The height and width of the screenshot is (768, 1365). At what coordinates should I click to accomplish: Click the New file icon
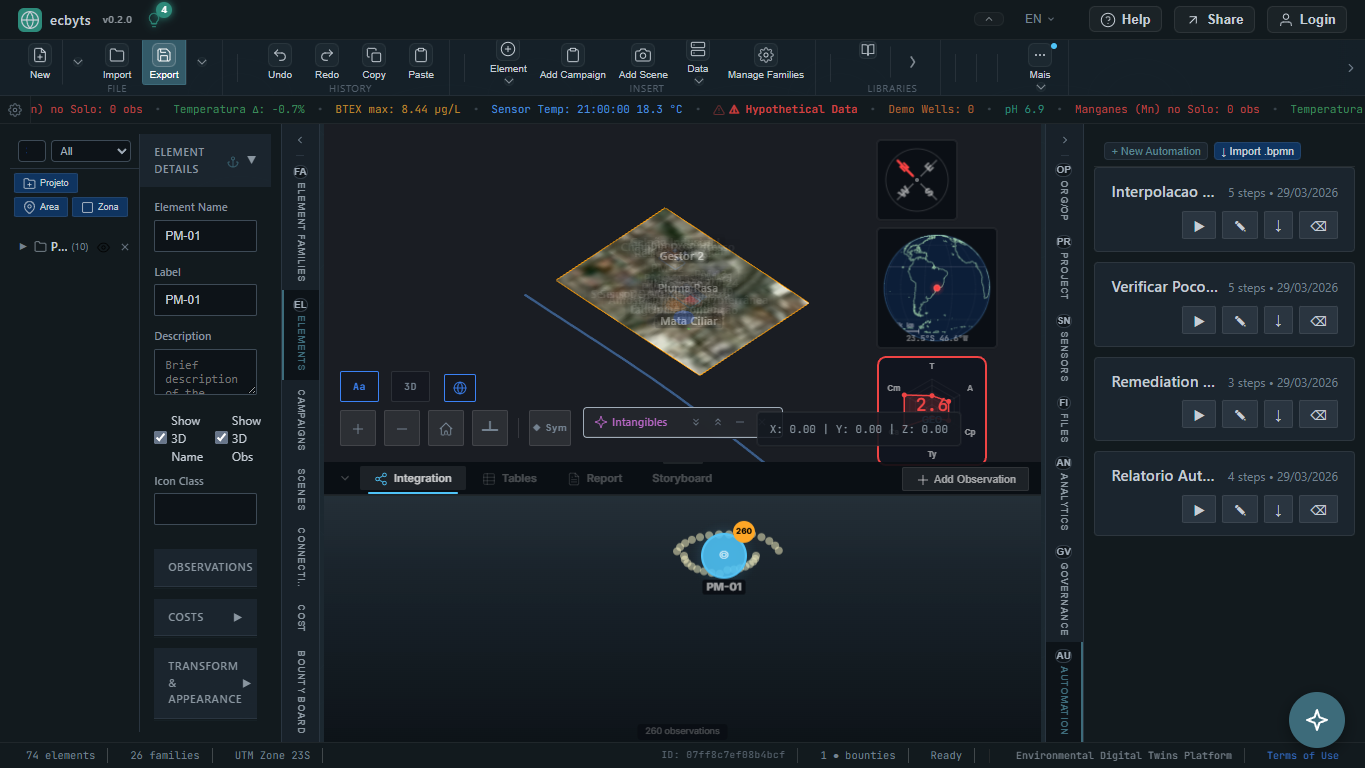[x=40, y=55]
